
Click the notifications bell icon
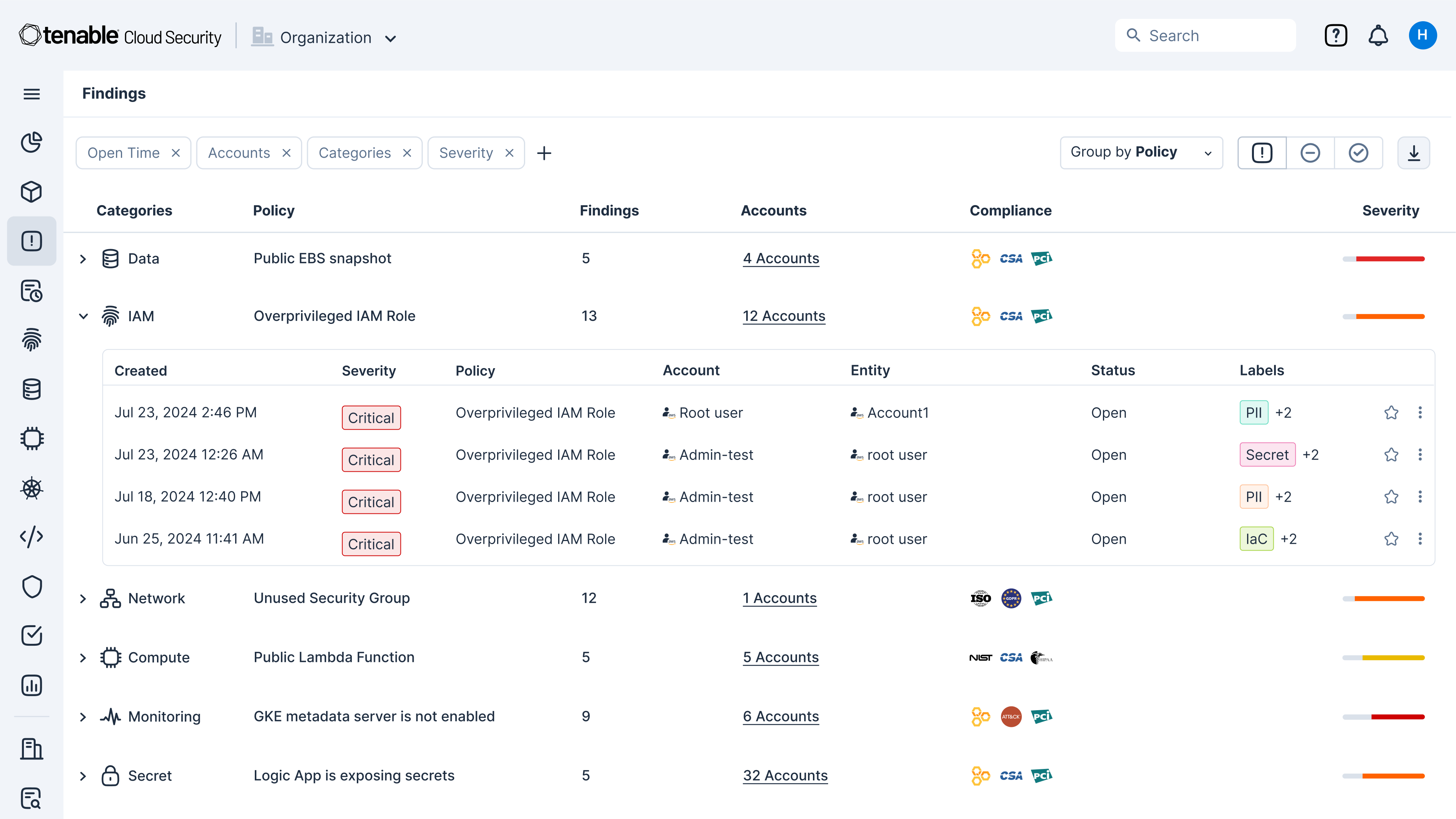click(x=1378, y=36)
